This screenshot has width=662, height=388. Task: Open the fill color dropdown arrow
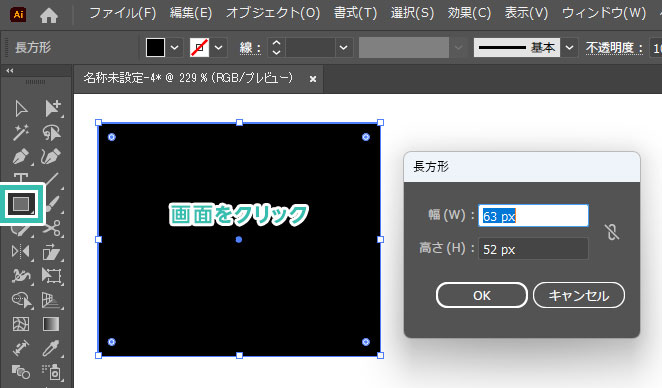(x=174, y=48)
